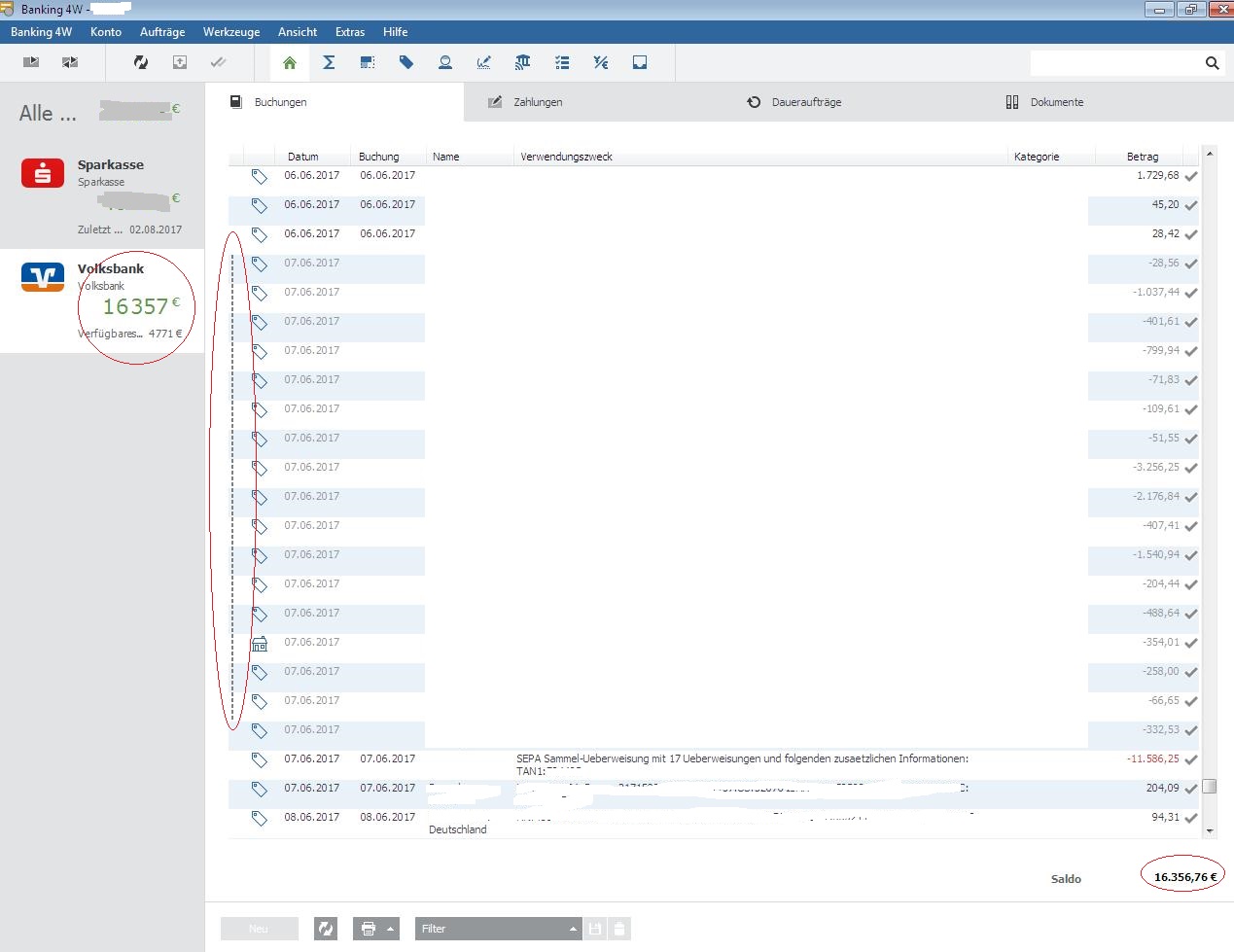Click the sigma sum icon in toolbar
This screenshot has height=952, width=1234.
click(329, 63)
